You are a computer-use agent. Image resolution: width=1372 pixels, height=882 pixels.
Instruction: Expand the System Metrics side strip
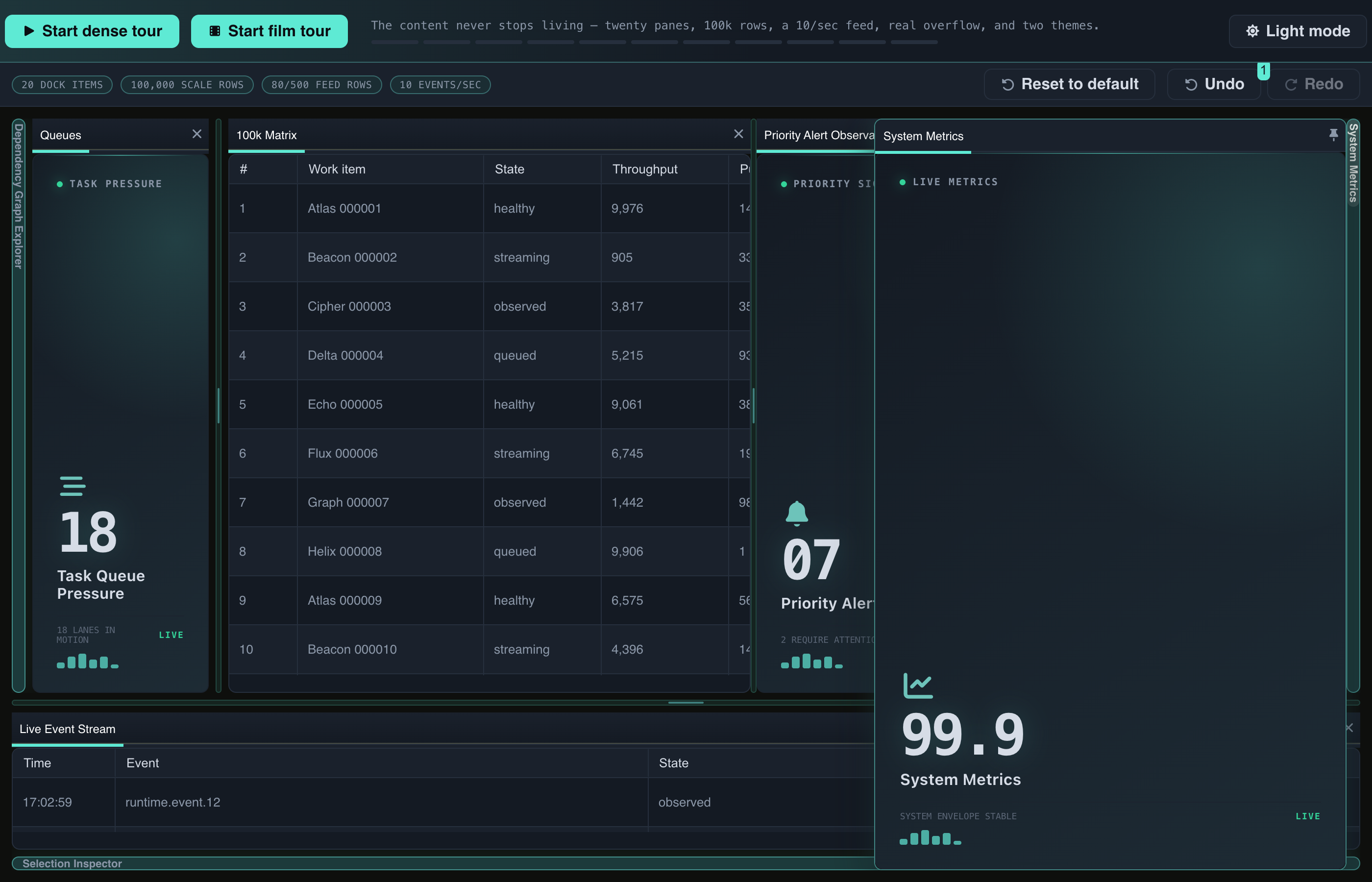(x=1353, y=163)
